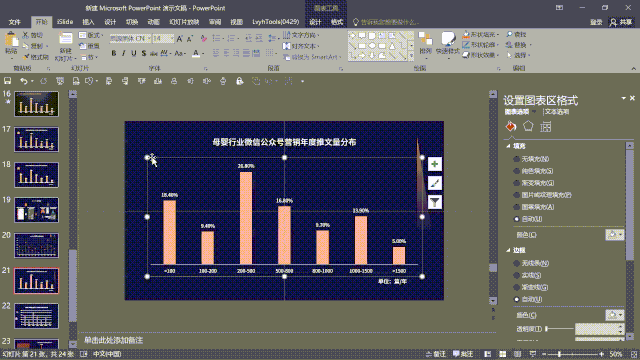Click the Chart Styles paintbrush icon beside chart
Screen dimensions: 640x360
tap(435, 183)
